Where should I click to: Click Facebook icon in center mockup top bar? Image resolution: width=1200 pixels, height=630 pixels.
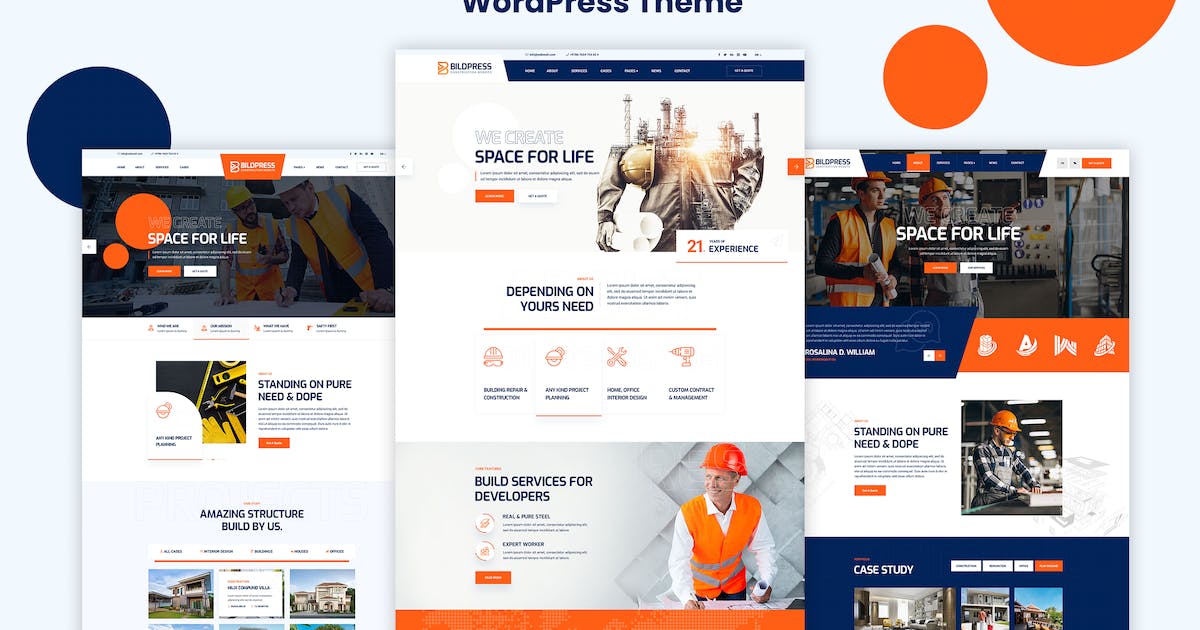tap(719, 55)
